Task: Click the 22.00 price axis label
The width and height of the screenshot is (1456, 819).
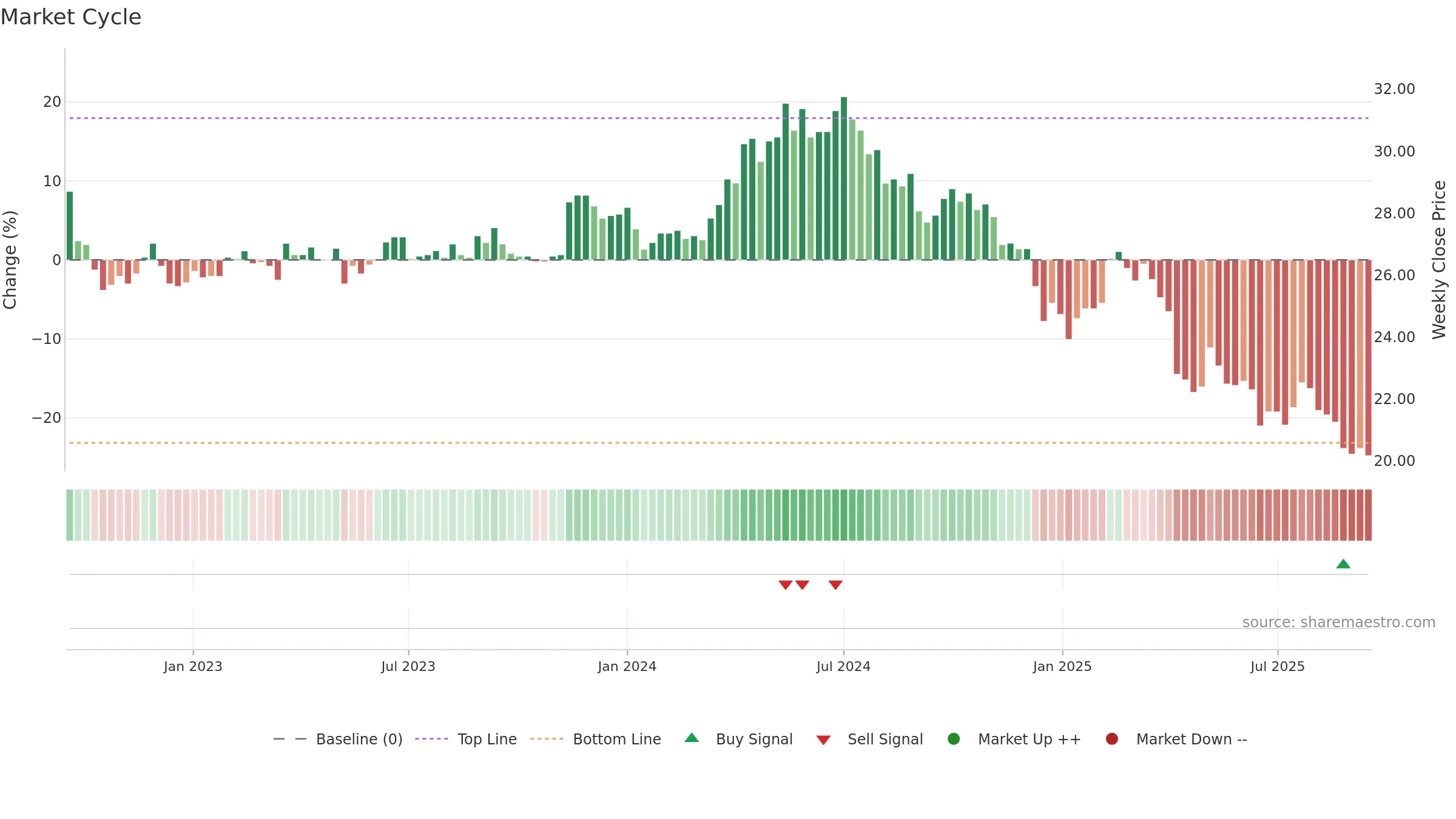Action: click(x=1394, y=399)
